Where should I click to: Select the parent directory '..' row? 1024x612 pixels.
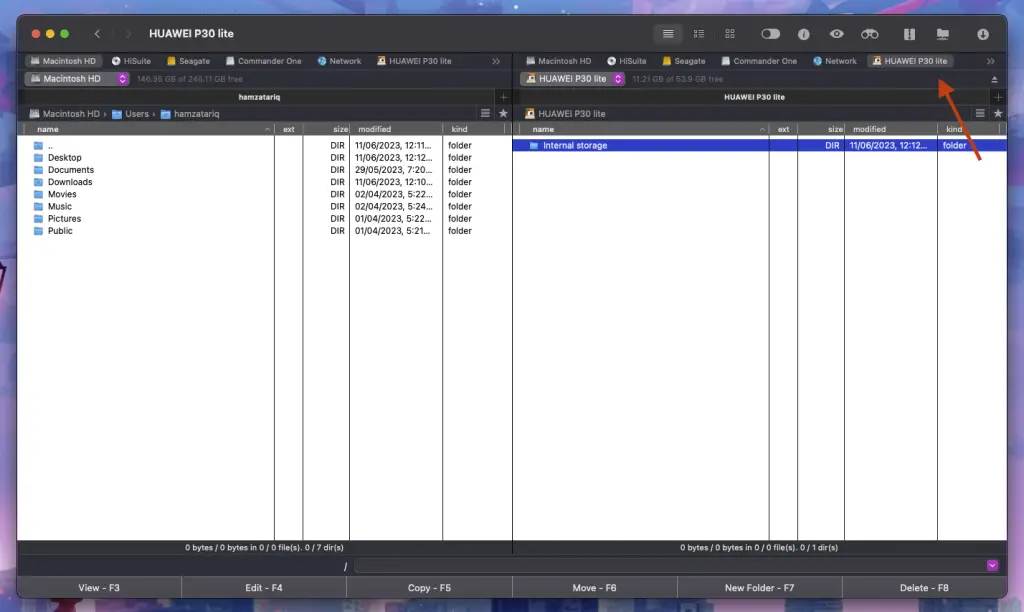[x=264, y=145]
